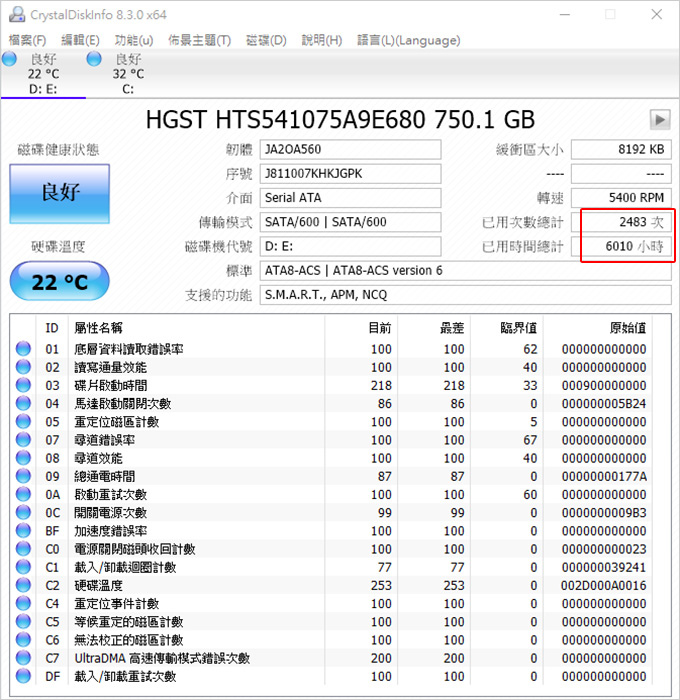680x700 pixels.
Task: Click status orb for attribute C6
Action: (23, 640)
